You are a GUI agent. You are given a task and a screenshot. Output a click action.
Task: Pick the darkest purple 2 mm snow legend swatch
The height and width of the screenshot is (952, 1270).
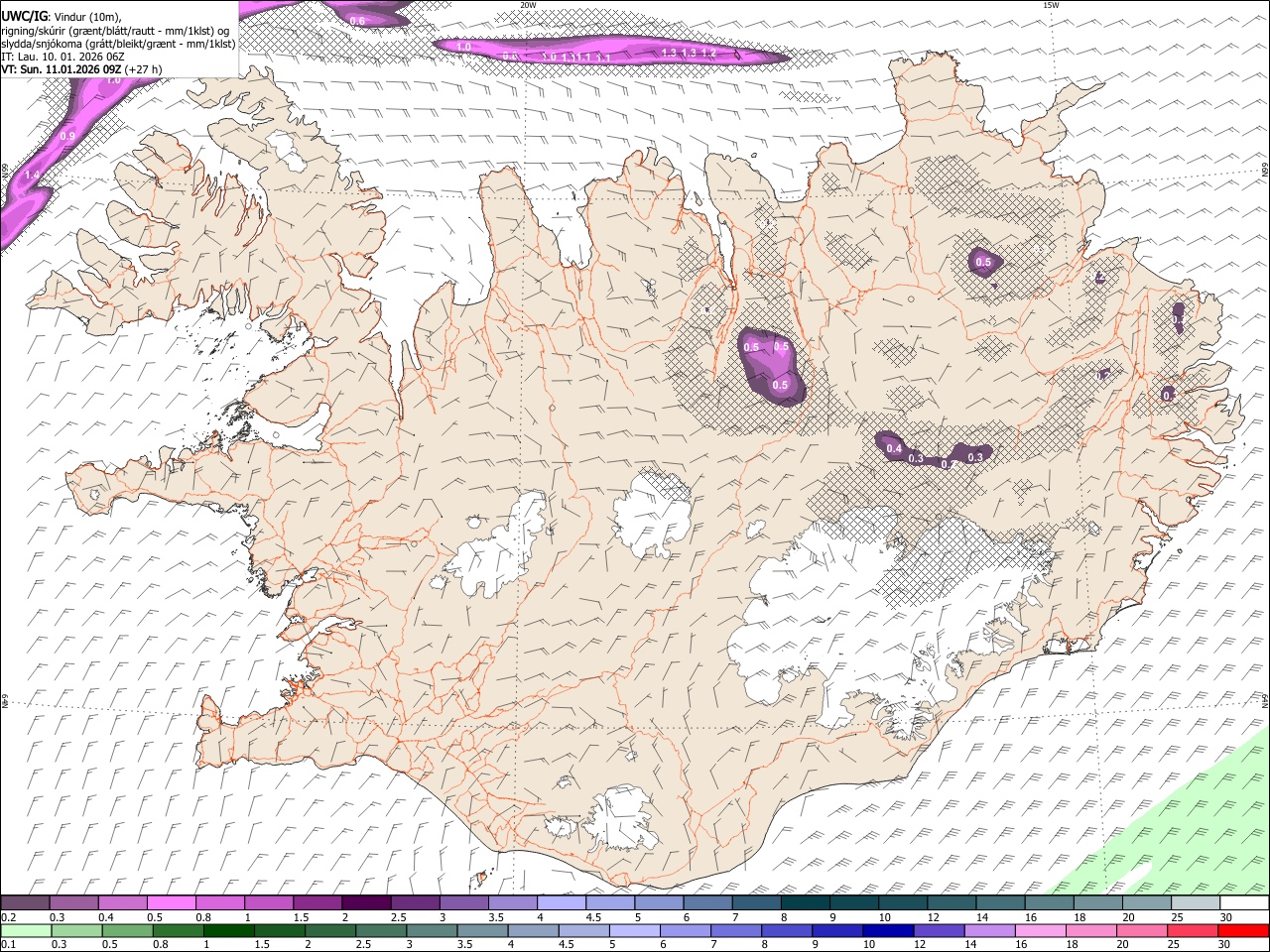coord(365,902)
